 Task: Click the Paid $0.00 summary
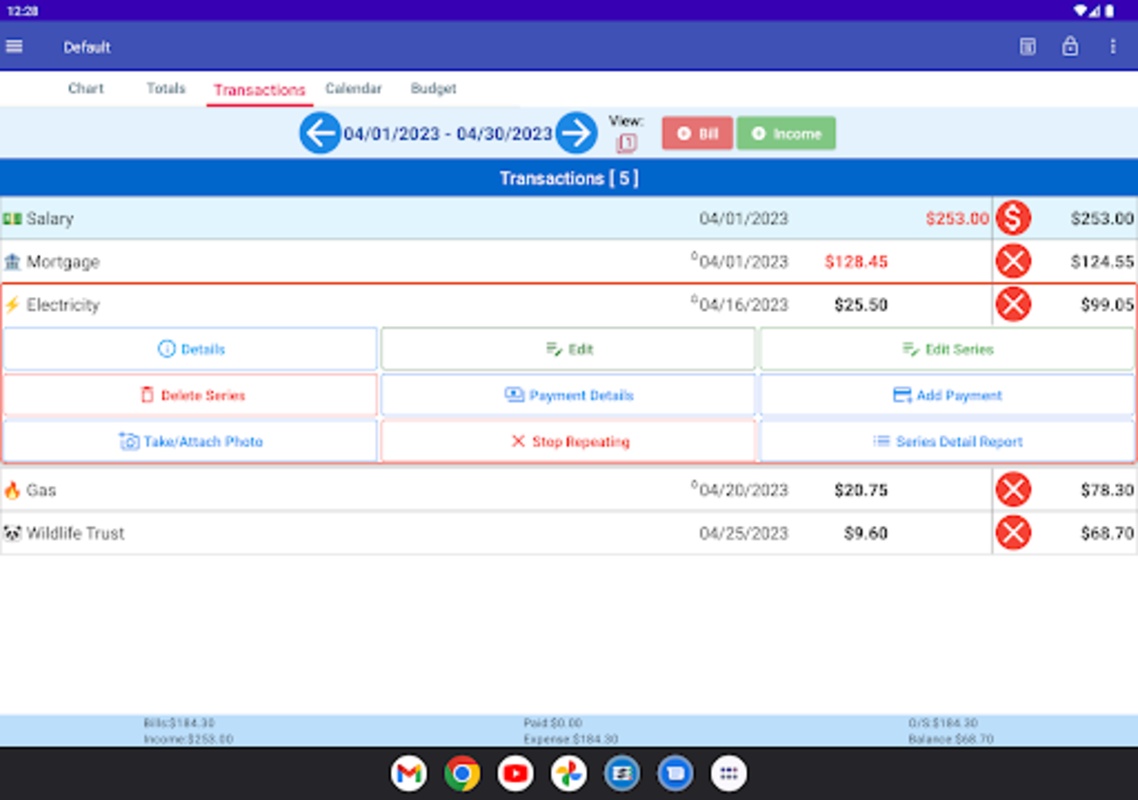pos(552,723)
